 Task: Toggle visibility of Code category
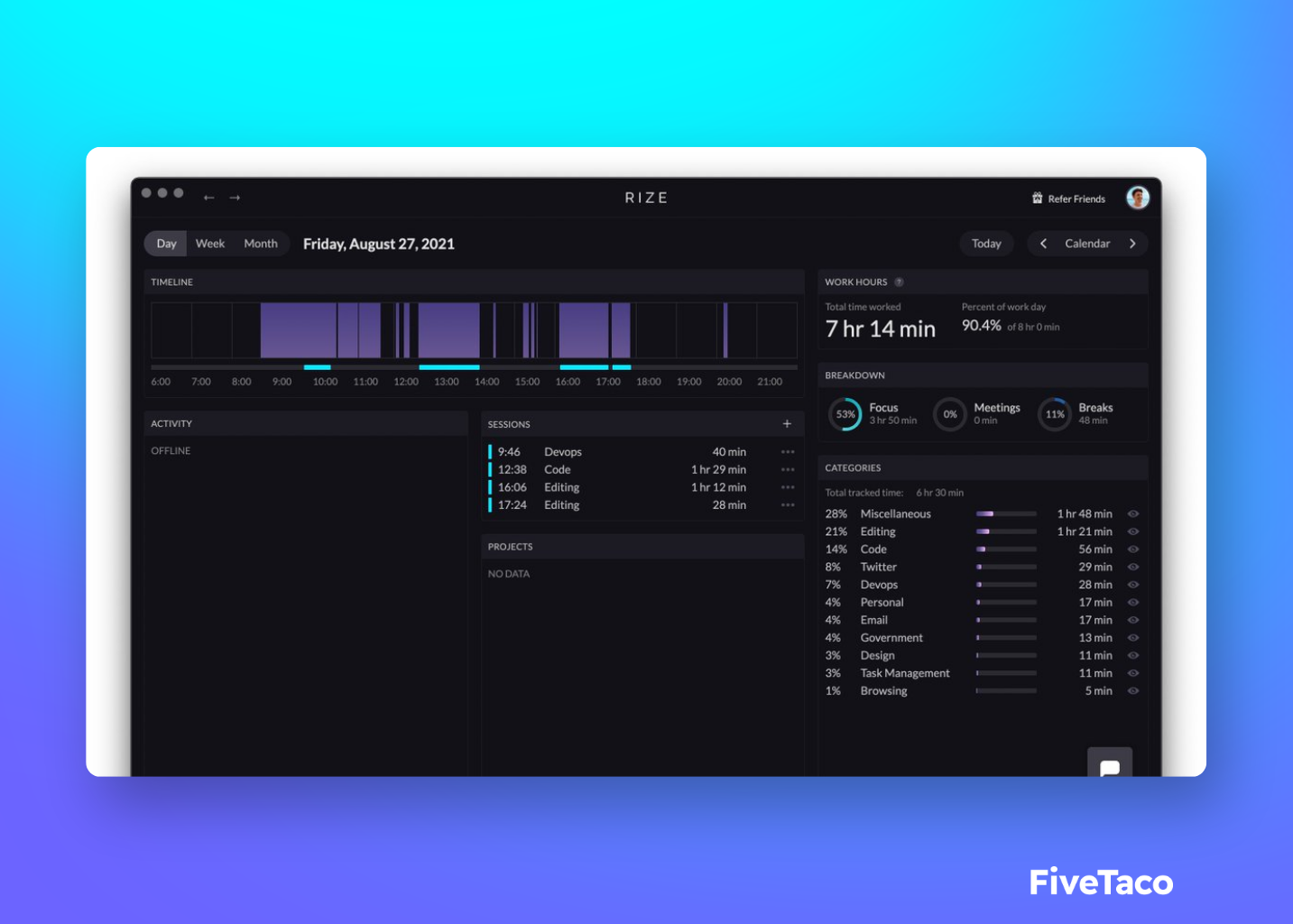(1133, 550)
